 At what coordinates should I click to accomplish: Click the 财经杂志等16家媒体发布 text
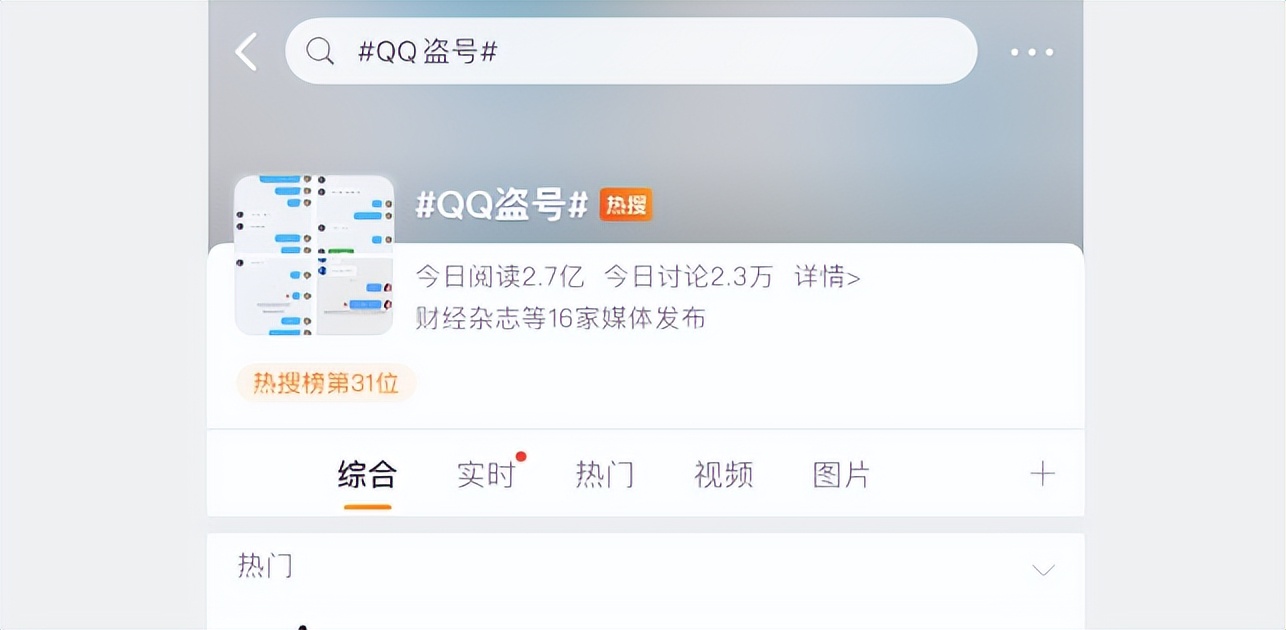click(560, 319)
